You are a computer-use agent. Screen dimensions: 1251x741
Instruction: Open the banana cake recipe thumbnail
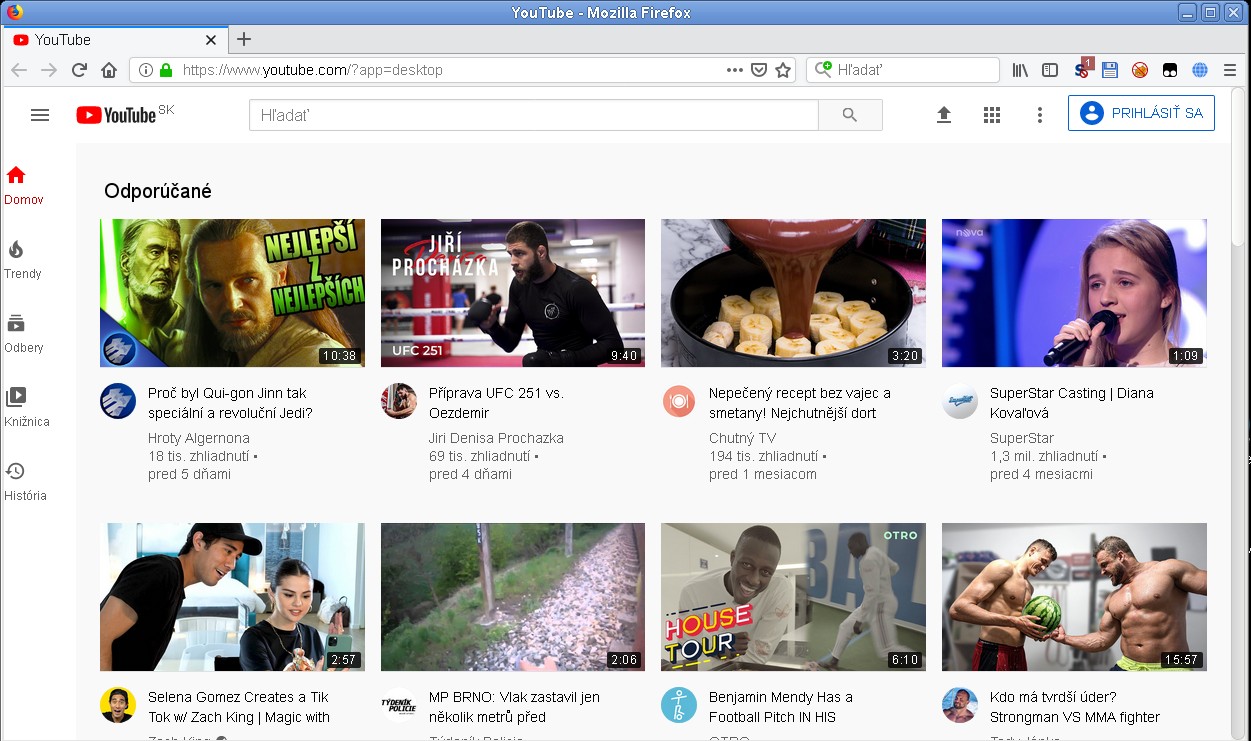[x=793, y=293]
